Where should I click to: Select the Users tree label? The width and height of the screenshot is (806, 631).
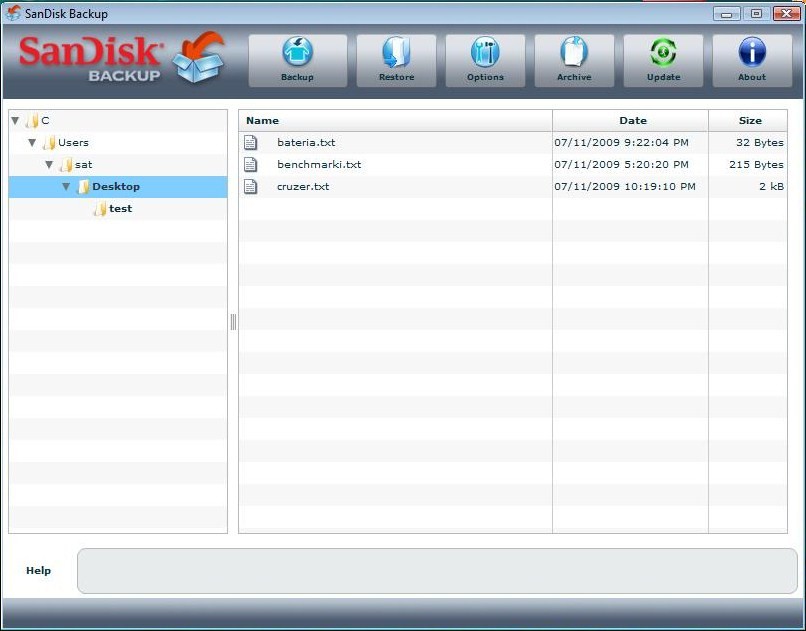pos(74,143)
